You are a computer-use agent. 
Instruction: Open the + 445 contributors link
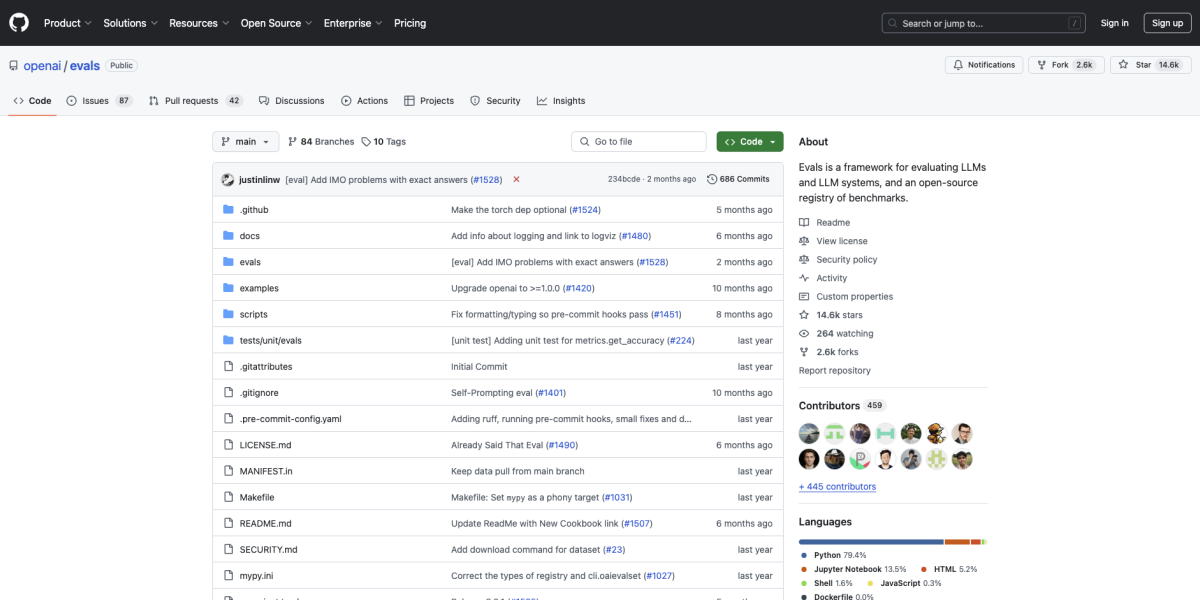point(837,486)
